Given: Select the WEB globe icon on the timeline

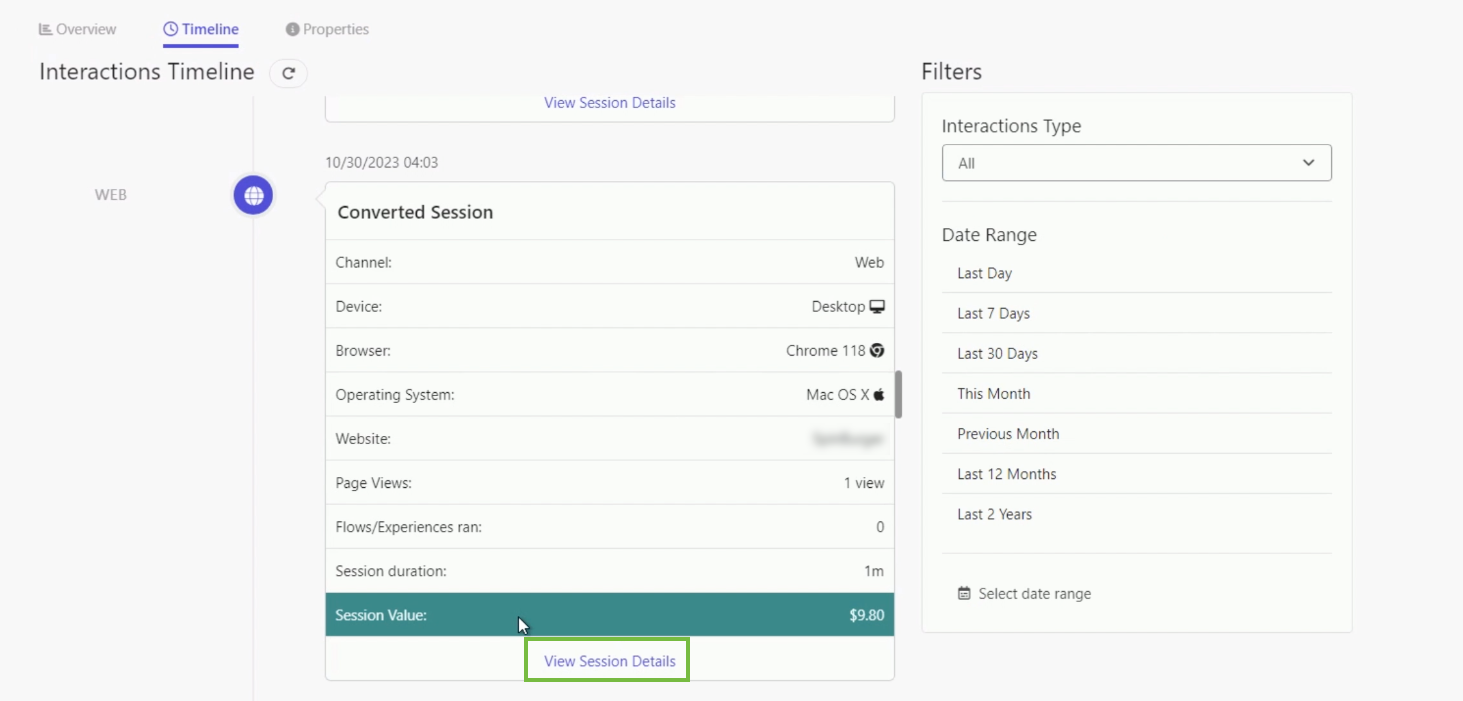Looking at the screenshot, I should pos(253,195).
